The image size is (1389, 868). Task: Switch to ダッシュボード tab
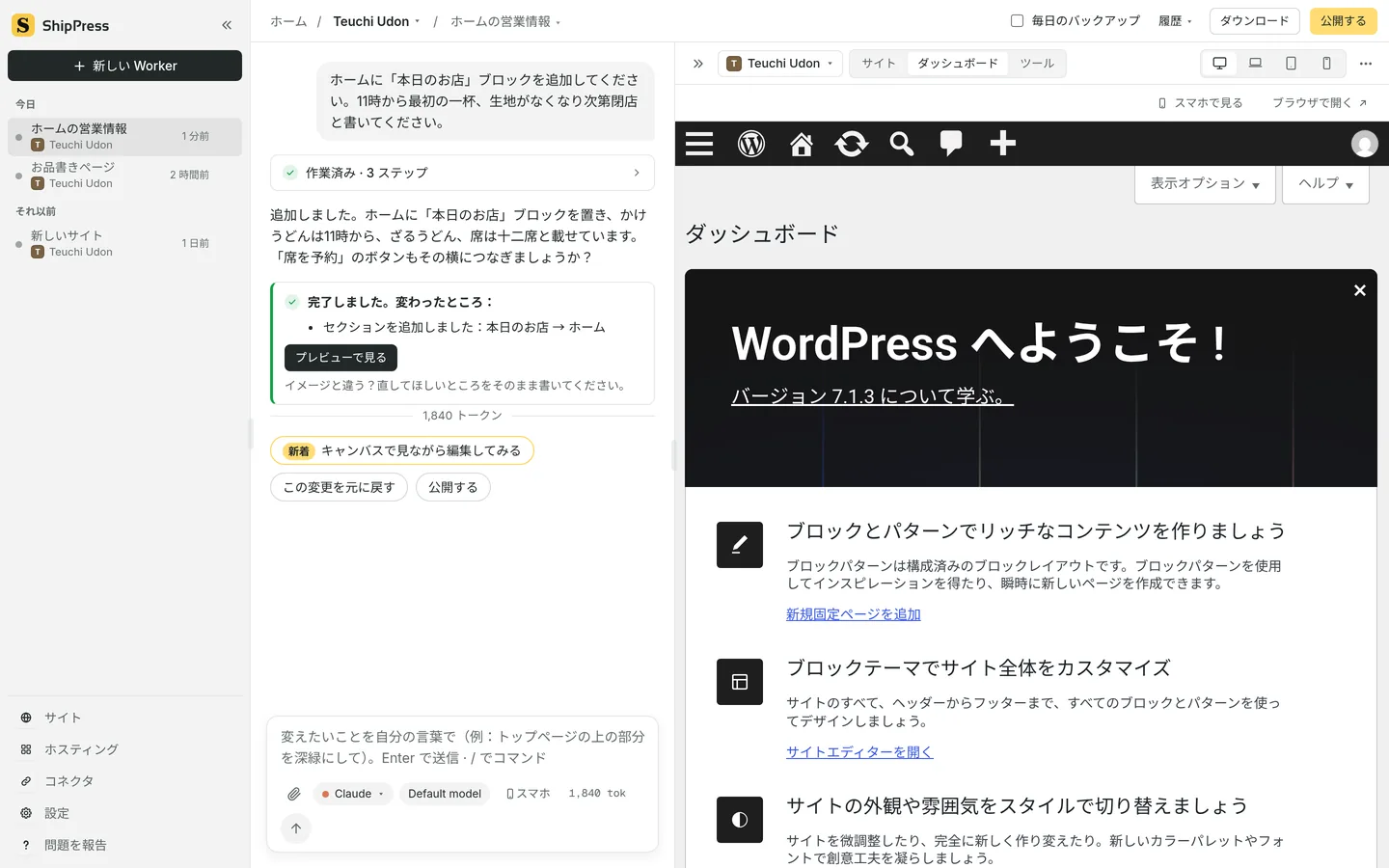click(x=958, y=64)
